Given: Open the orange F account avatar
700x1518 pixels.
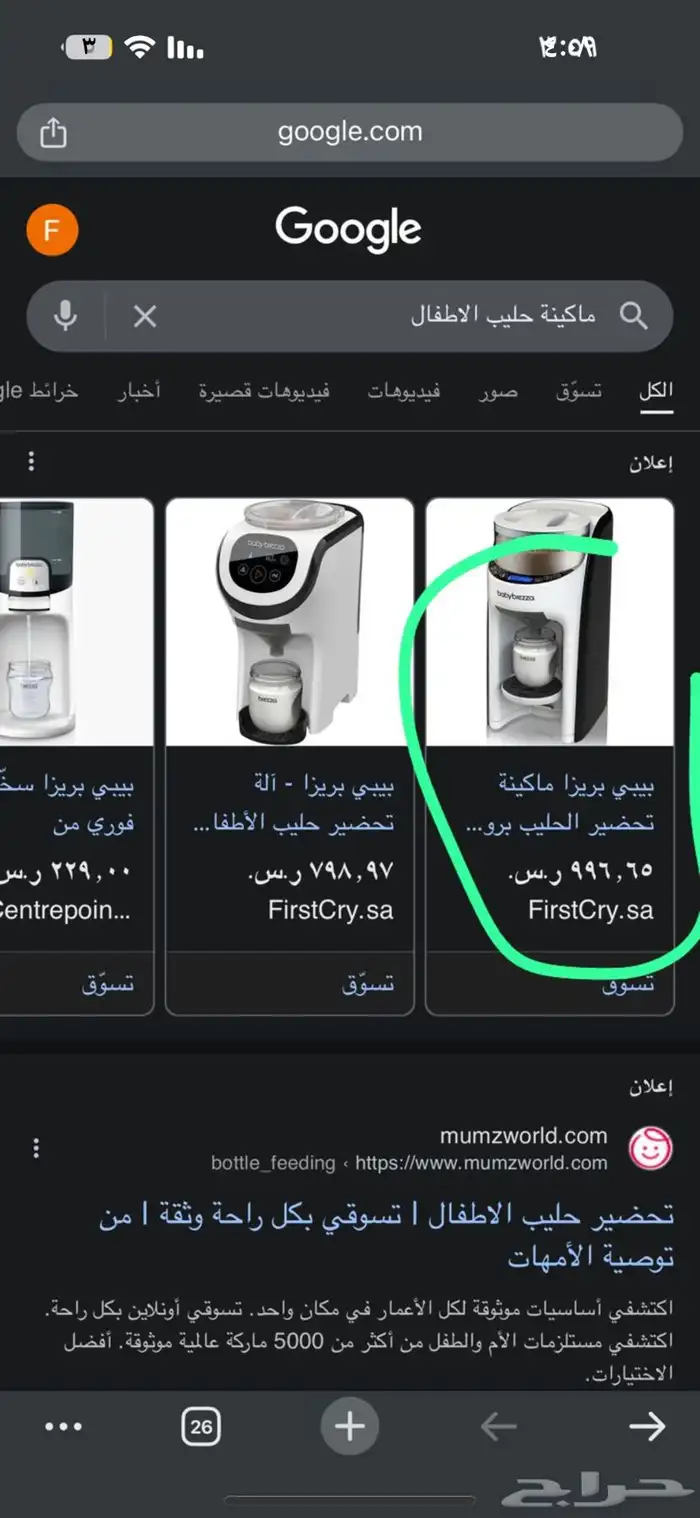Looking at the screenshot, I should (x=52, y=231).
